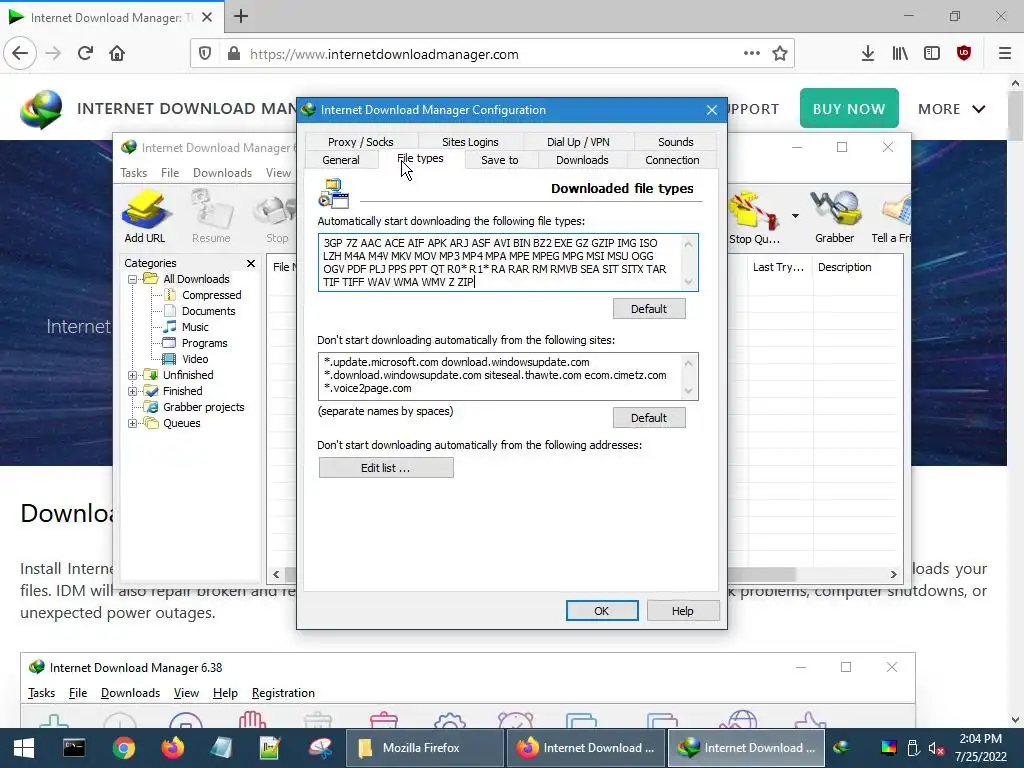The image size is (1024, 768).
Task: Toggle Firefox sidebar icon
Action: pyautogui.click(x=932, y=54)
